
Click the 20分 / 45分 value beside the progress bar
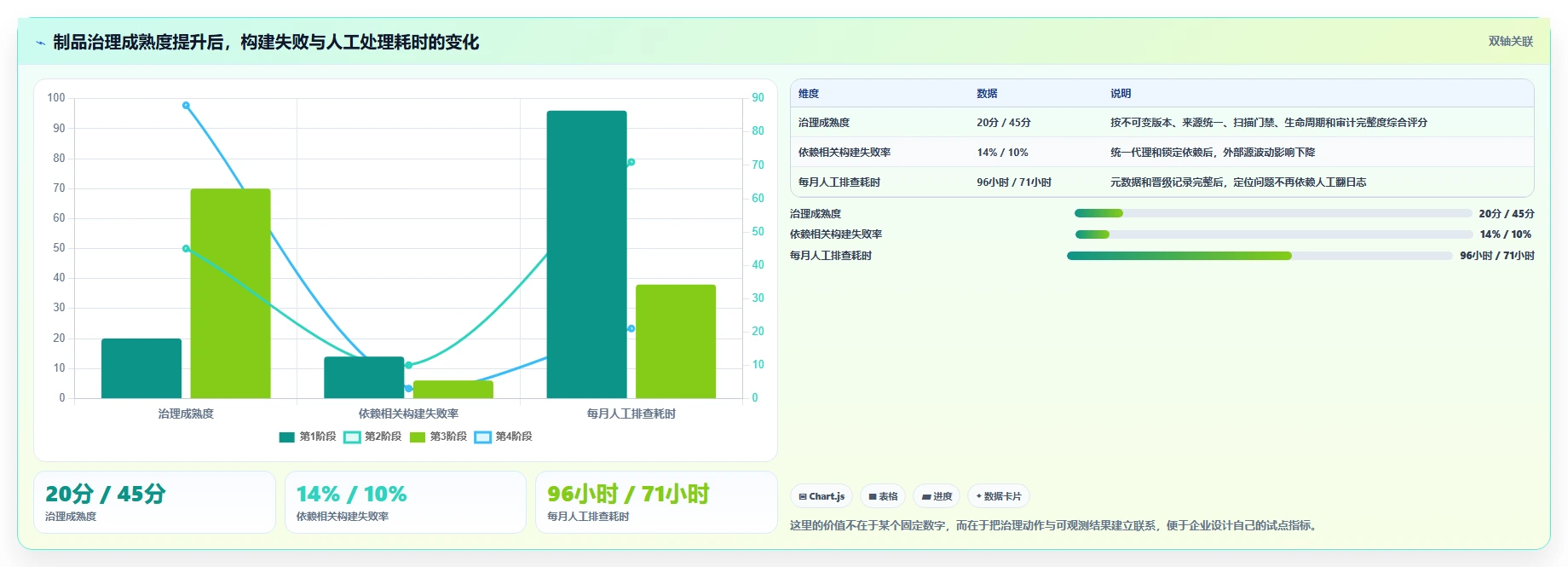[x=1507, y=214]
